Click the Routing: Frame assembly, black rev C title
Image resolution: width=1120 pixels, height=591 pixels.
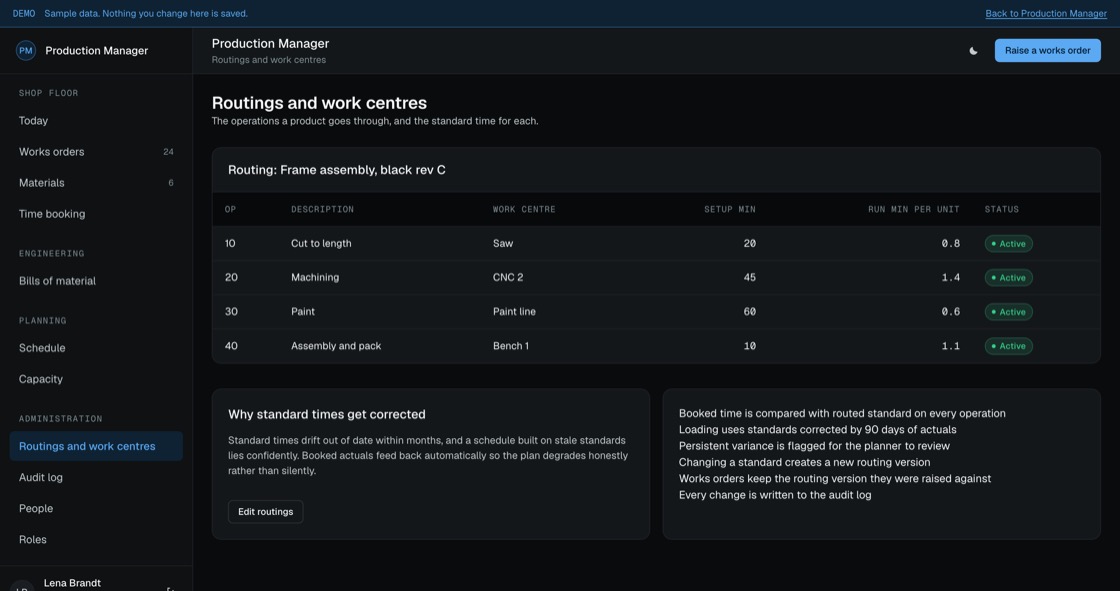click(x=336, y=170)
